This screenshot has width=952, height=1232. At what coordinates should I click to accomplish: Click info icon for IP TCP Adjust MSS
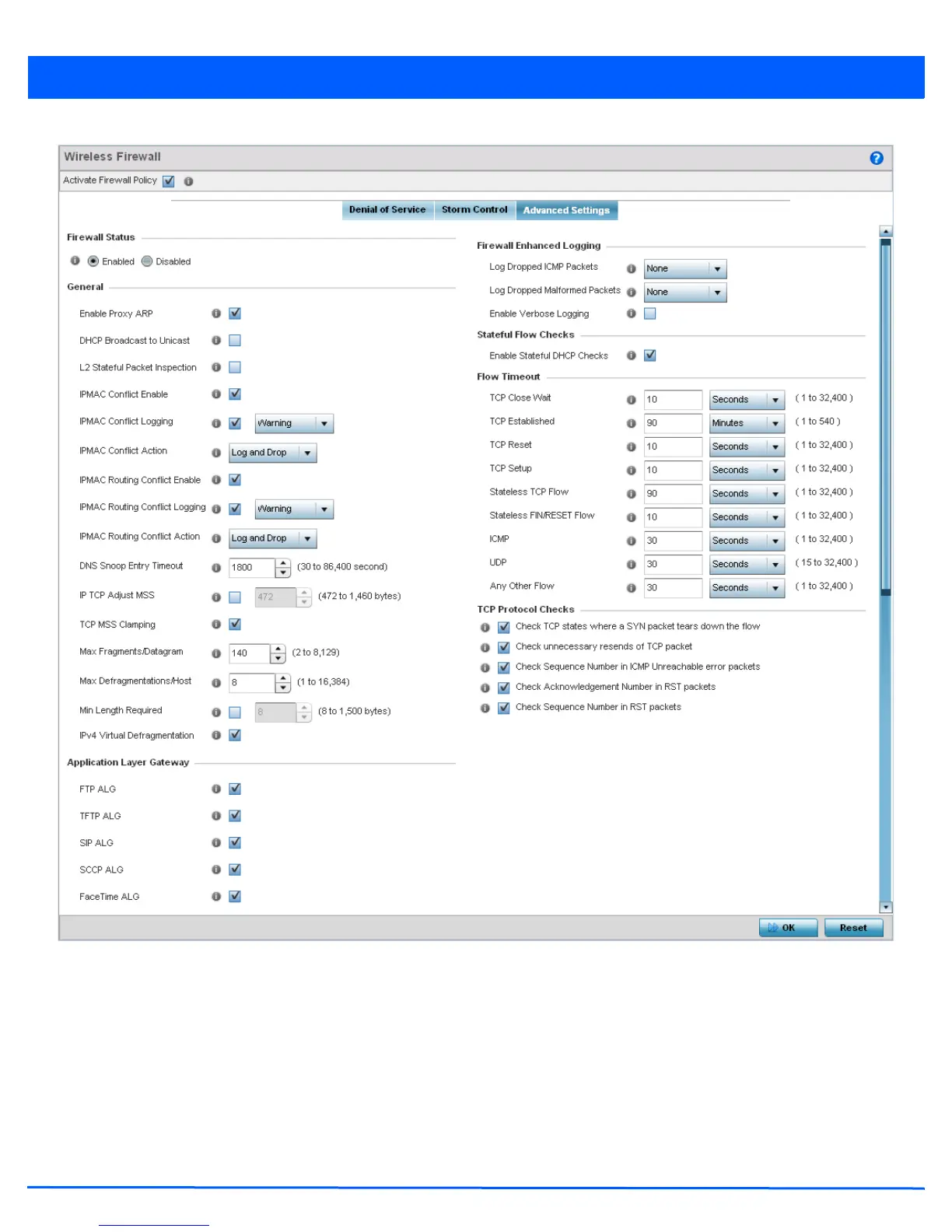tap(216, 597)
